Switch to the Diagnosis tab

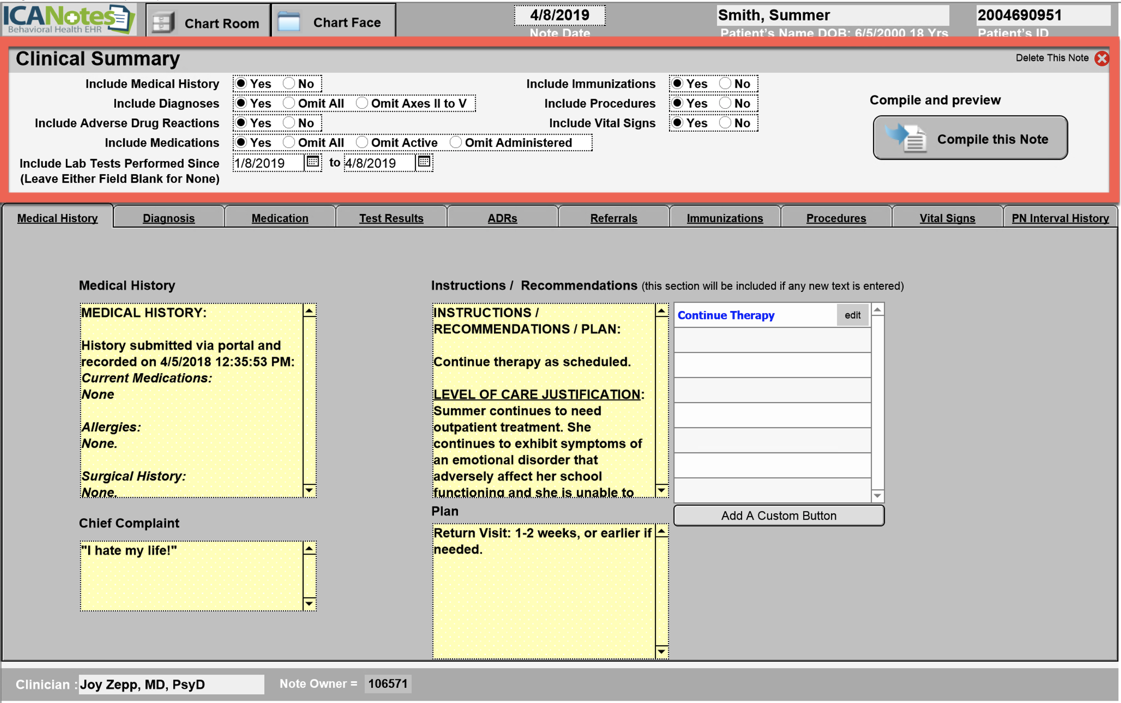click(x=168, y=218)
